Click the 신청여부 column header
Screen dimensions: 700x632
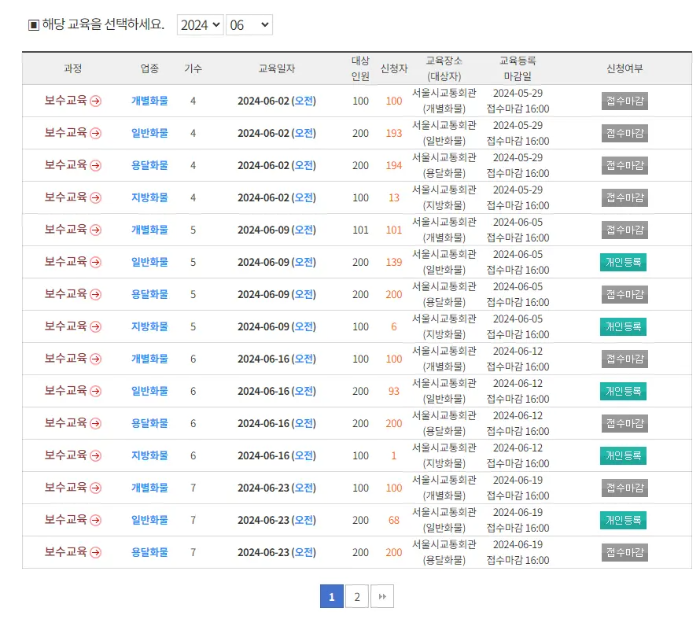pos(625,68)
